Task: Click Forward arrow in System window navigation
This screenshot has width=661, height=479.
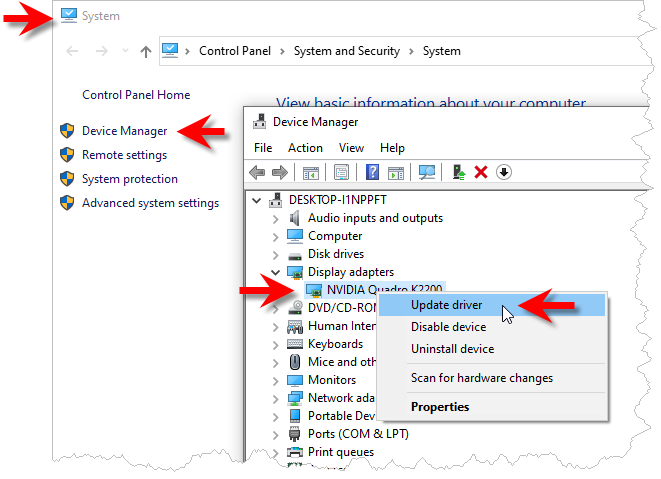Action: (x=102, y=51)
